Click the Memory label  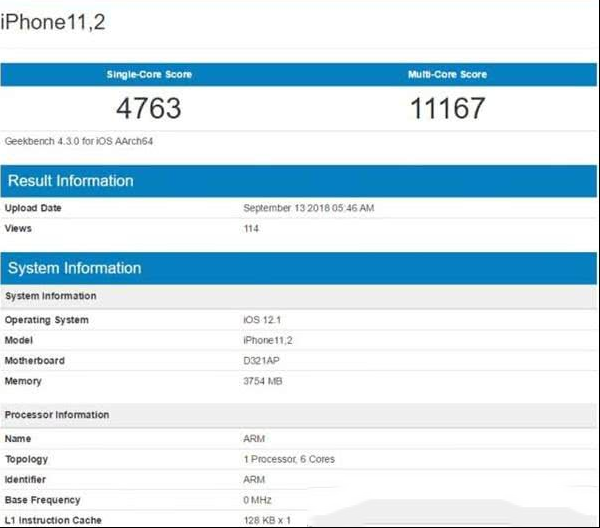click(x=23, y=381)
